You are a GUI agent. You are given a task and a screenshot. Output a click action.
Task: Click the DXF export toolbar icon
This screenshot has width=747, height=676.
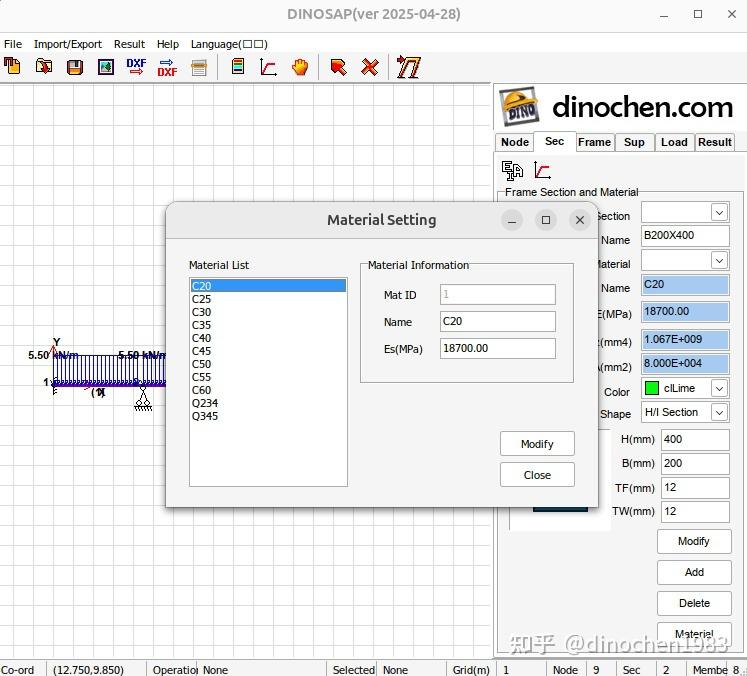(167, 67)
